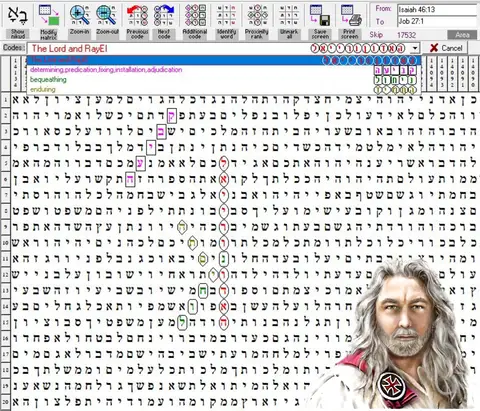Image resolution: width=480 pixels, height=411 pixels.
Task: Click the magenta boxed letter in row 2
Action: tap(172, 116)
